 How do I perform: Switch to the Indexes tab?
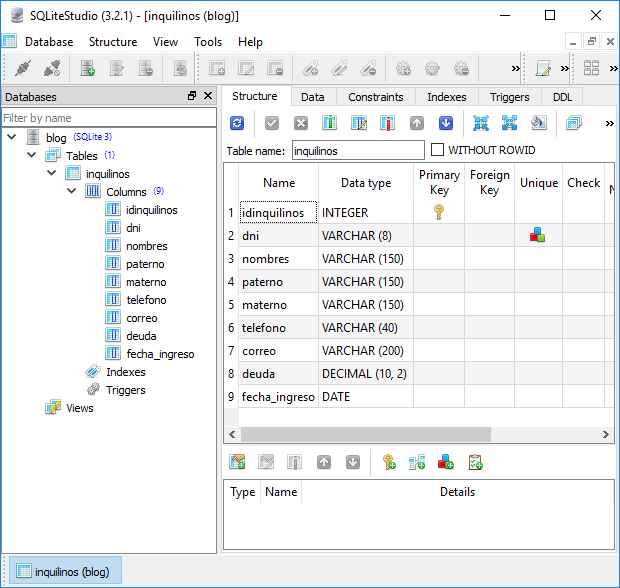446,97
